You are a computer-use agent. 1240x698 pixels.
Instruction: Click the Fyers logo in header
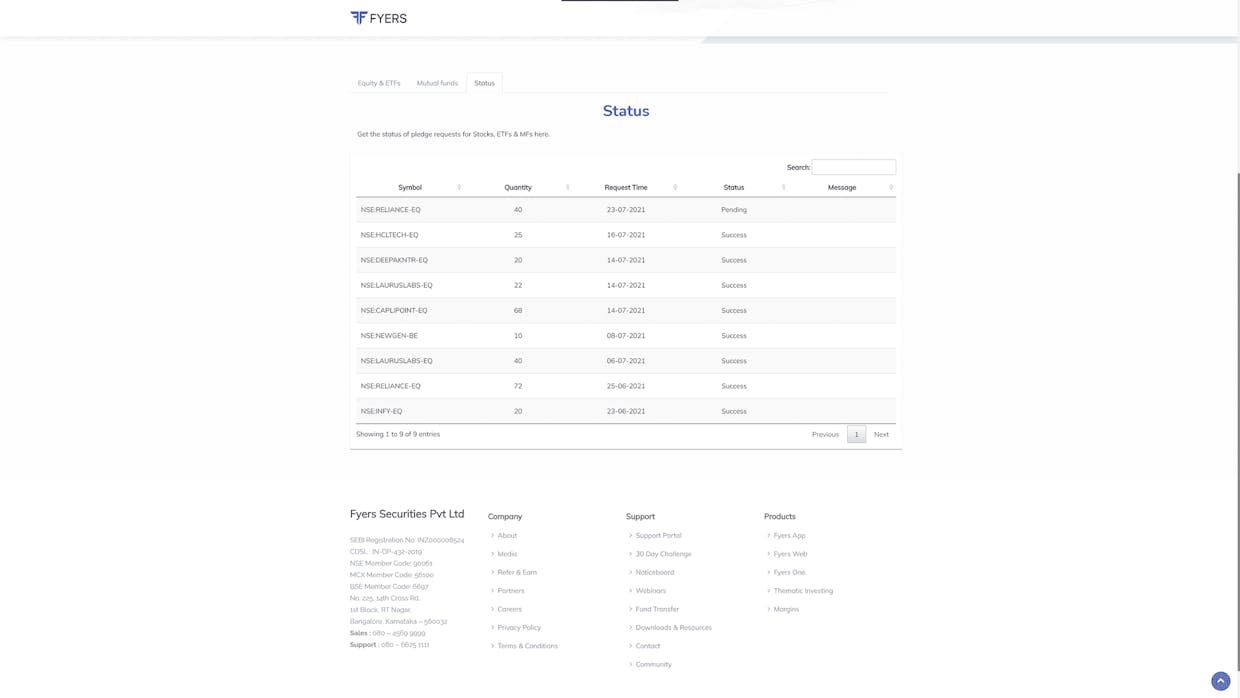(378, 17)
